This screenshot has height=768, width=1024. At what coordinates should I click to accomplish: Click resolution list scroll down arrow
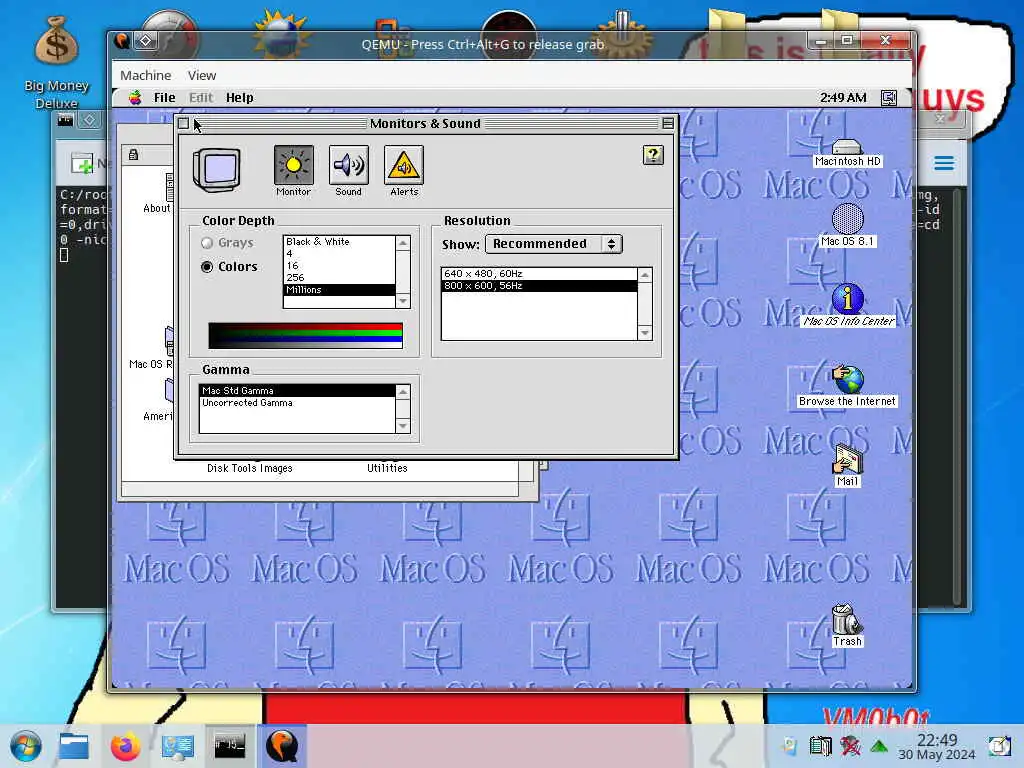coord(645,333)
